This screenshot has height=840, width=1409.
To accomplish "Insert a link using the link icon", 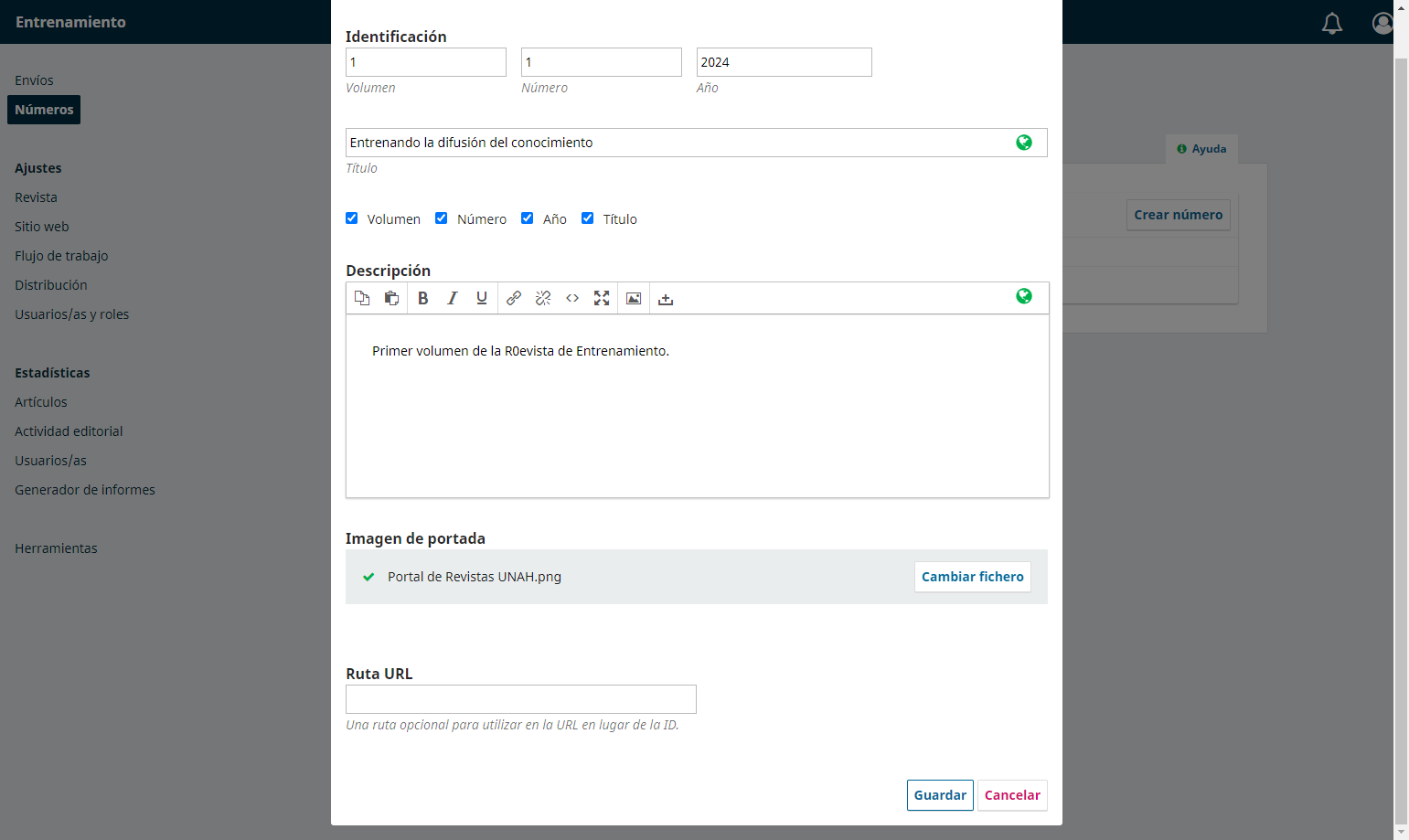I will 514,298.
